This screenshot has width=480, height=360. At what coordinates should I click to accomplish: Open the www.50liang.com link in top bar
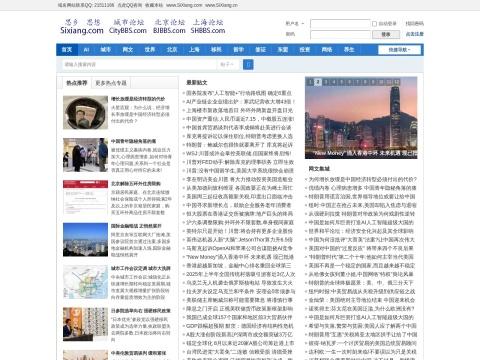pyautogui.click(x=184, y=5)
